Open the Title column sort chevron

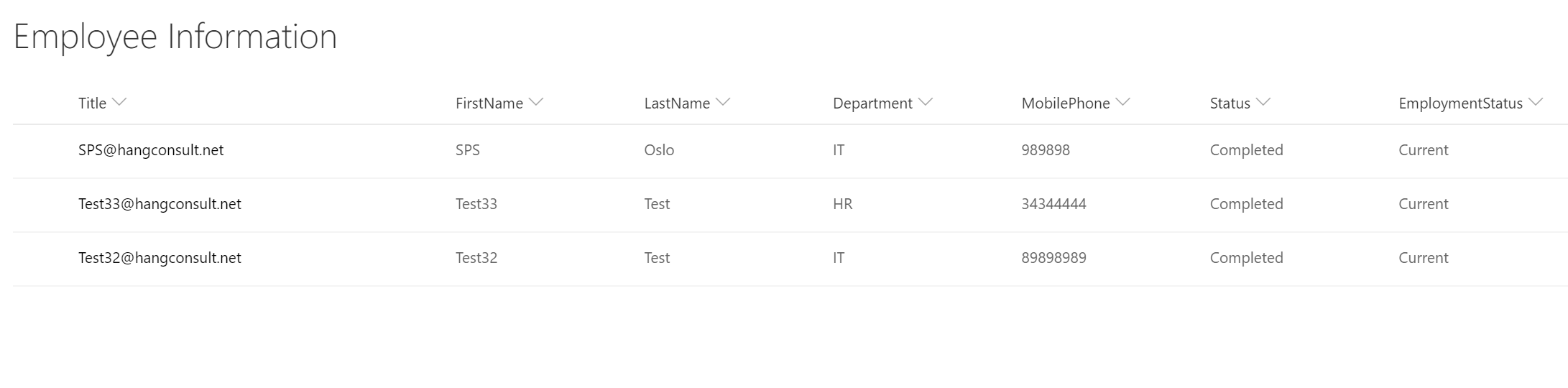pyautogui.click(x=119, y=102)
